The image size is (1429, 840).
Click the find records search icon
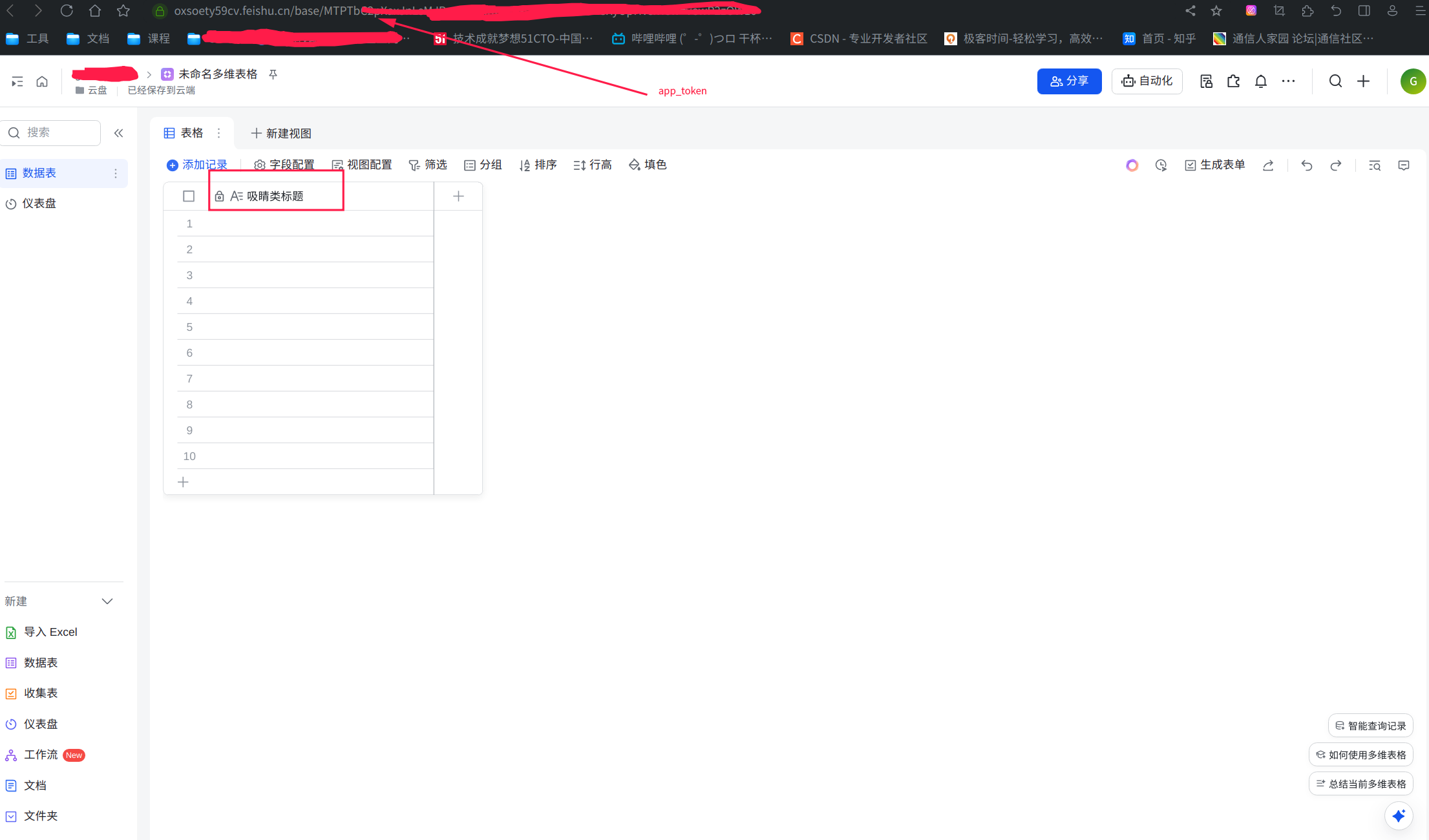1375,165
